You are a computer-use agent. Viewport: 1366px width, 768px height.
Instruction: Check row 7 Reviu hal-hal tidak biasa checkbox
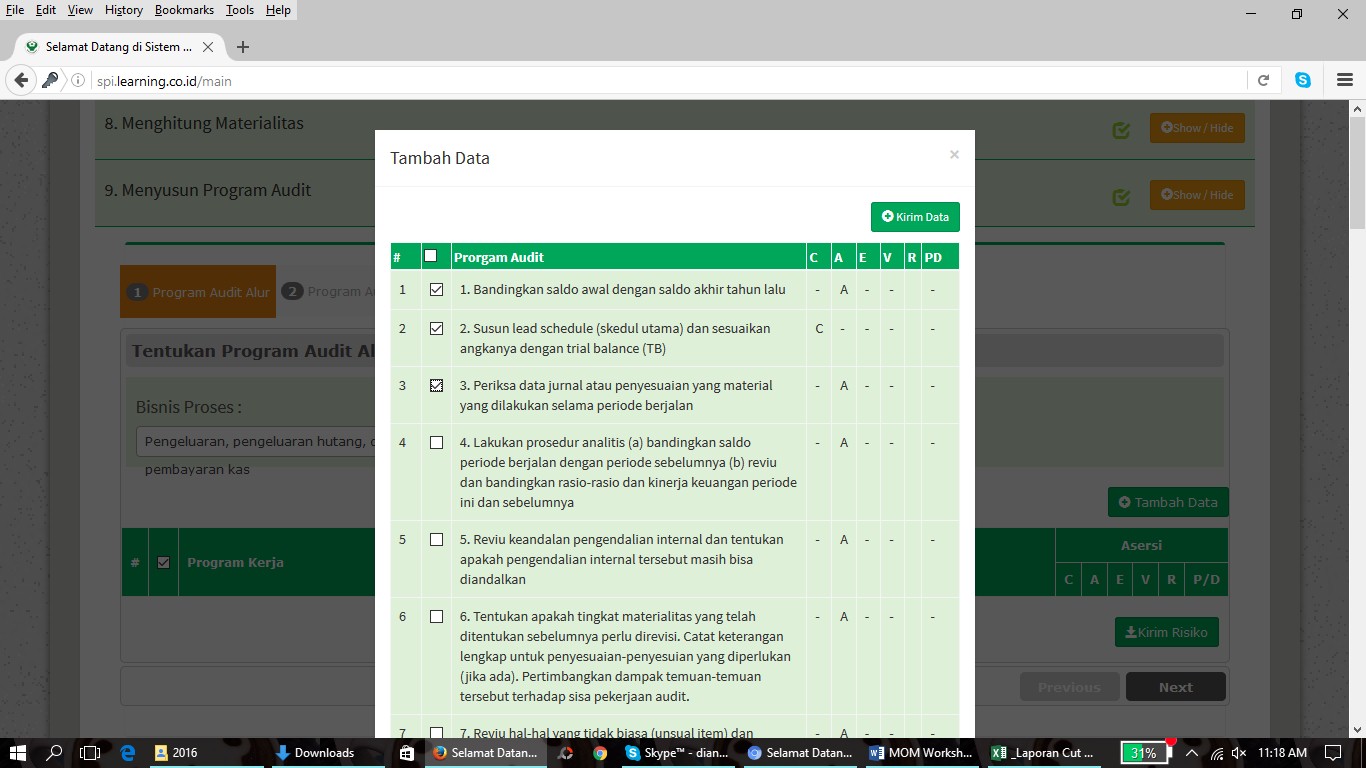tap(436, 733)
